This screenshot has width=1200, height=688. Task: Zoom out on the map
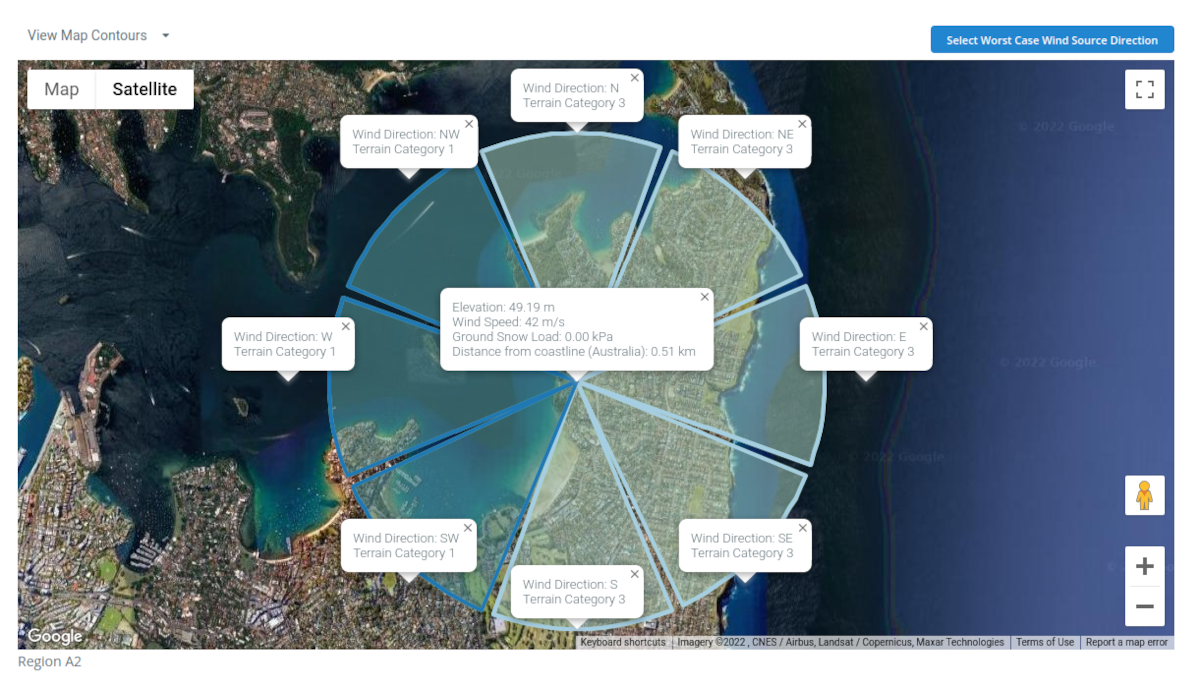pyautogui.click(x=1145, y=606)
